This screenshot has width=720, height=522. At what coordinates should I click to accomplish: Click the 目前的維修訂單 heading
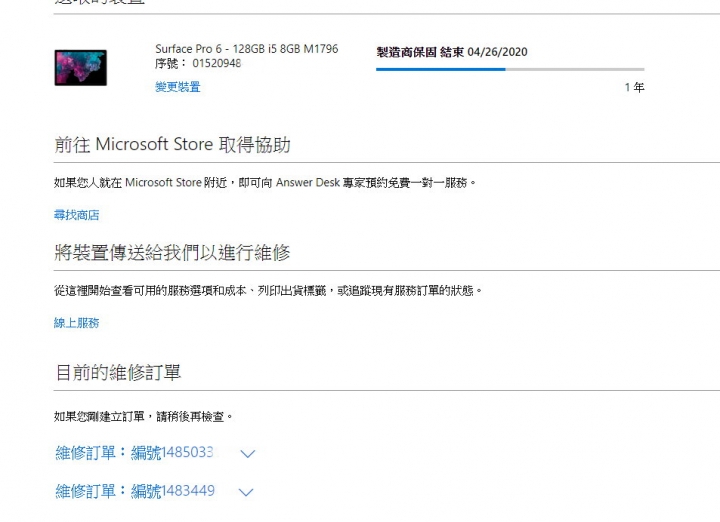pyautogui.click(x=118, y=372)
